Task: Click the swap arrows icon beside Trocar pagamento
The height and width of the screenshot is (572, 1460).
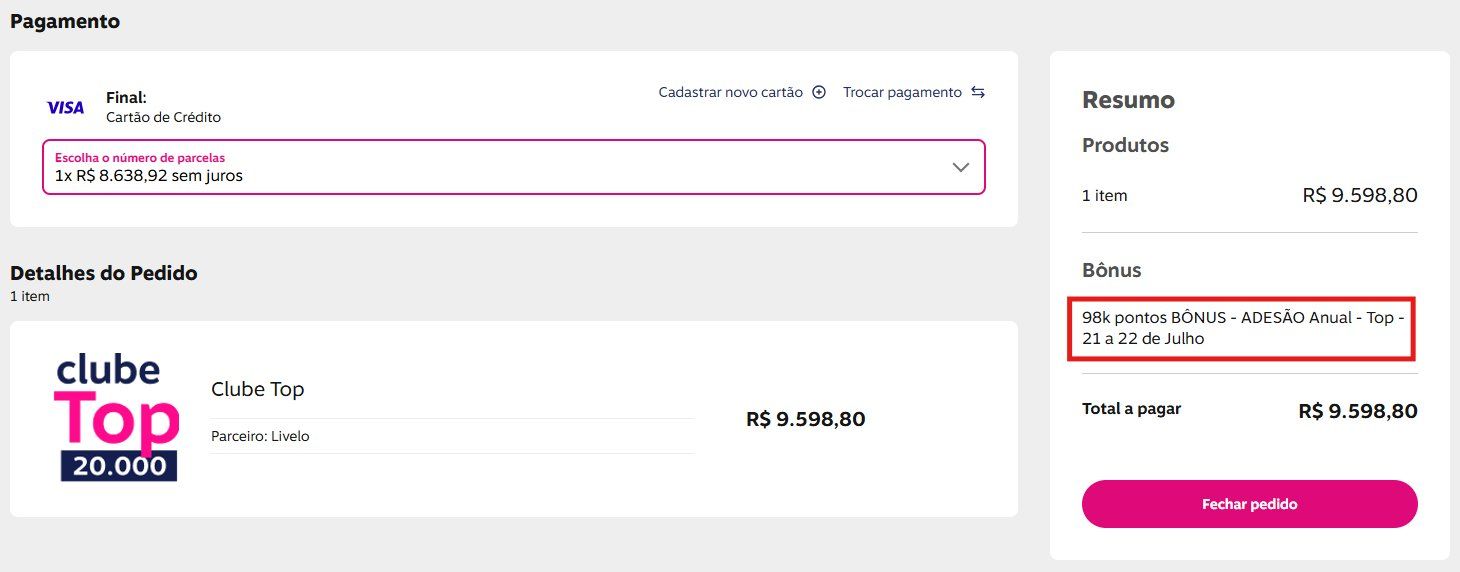Action: 978,92
